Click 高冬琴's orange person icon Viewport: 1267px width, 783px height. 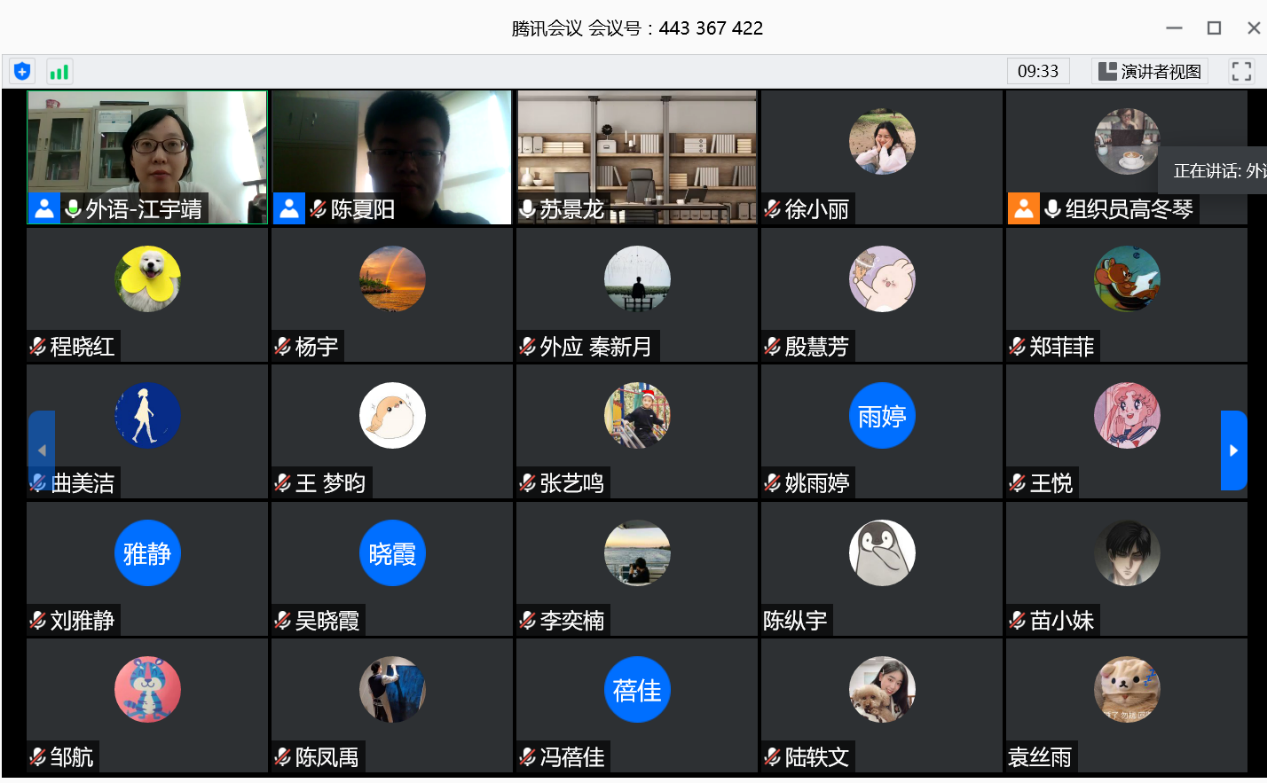[1023, 209]
